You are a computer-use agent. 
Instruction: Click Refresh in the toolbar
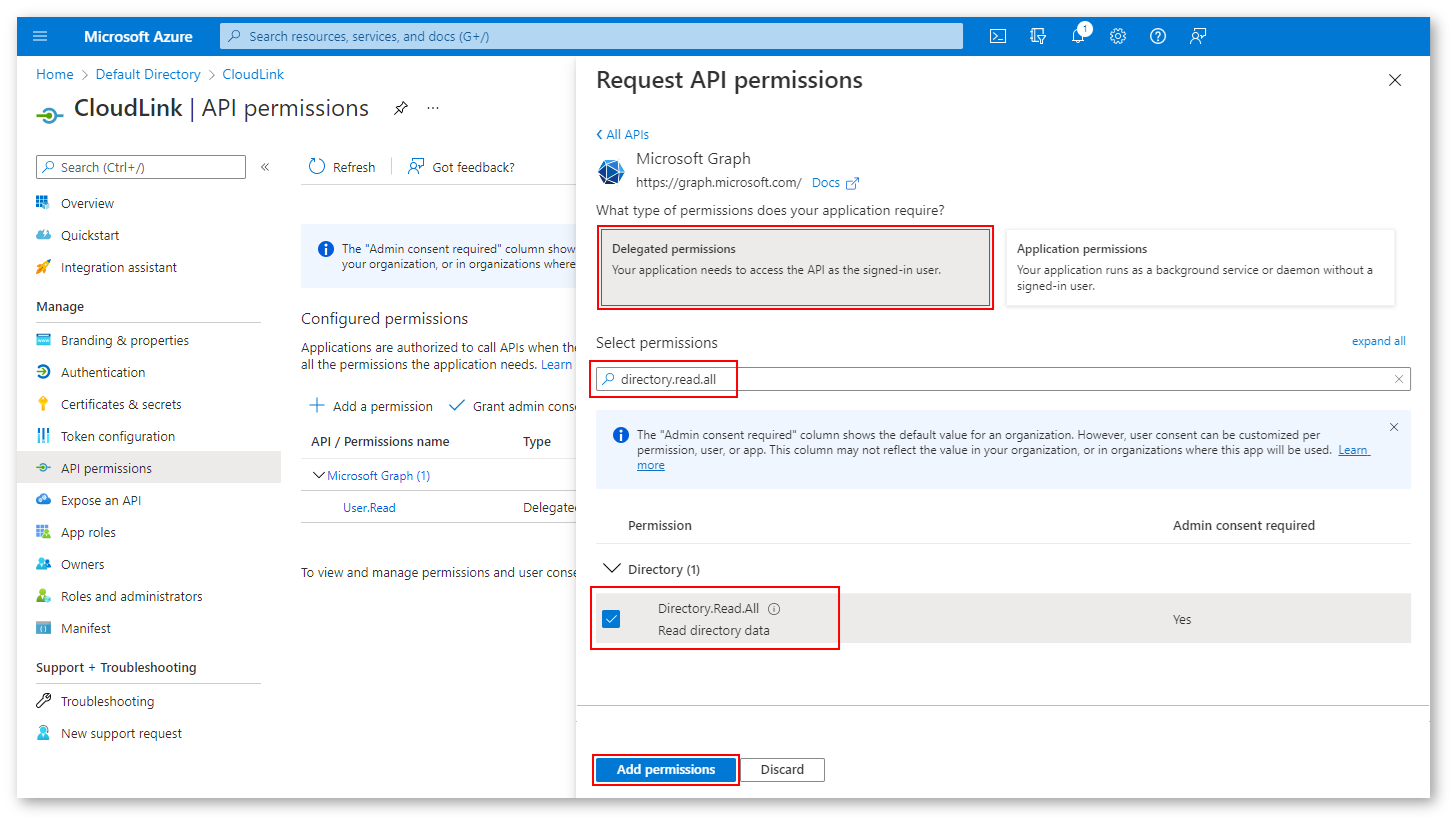[x=342, y=167]
